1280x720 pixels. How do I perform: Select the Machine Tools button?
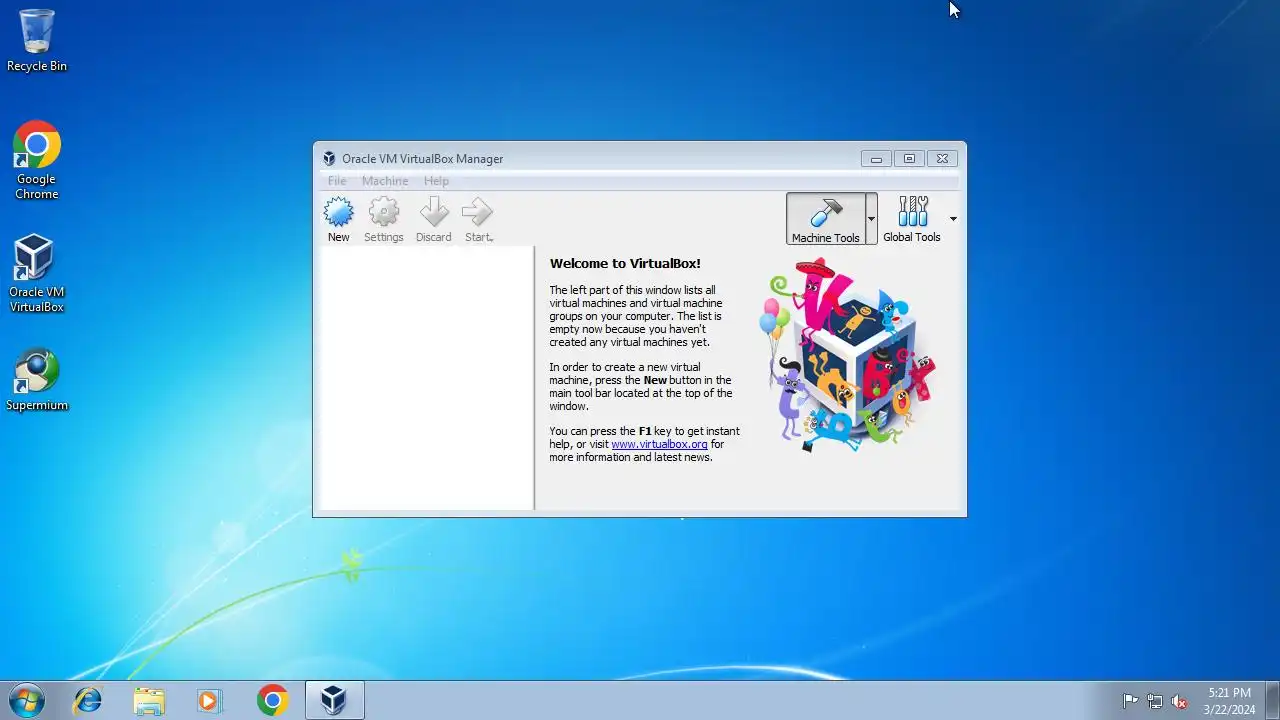point(826,219)
